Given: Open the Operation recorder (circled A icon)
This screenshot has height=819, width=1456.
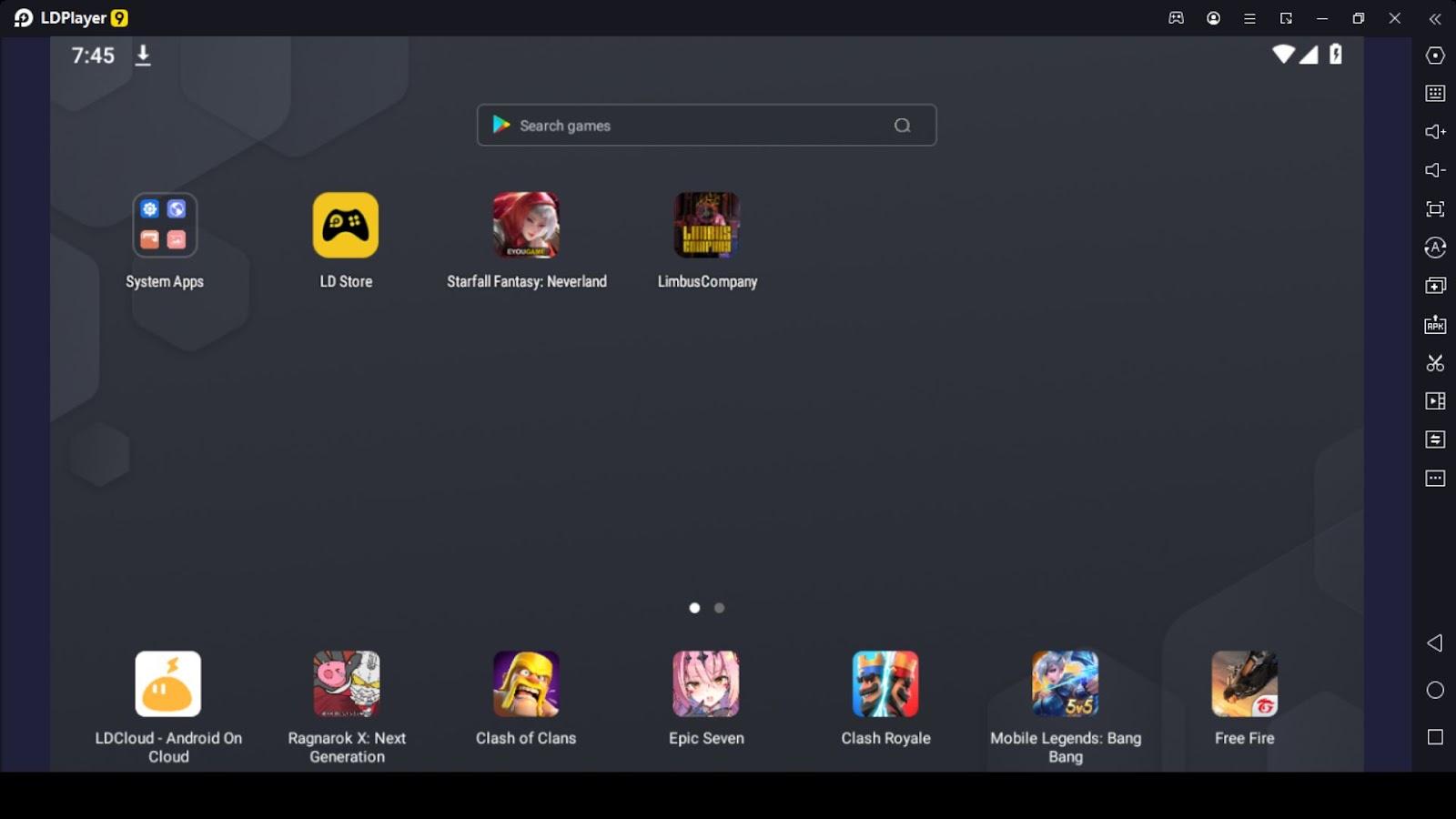Looking at the screenshot, I should pyautogui.click(x=1435, y=248).
